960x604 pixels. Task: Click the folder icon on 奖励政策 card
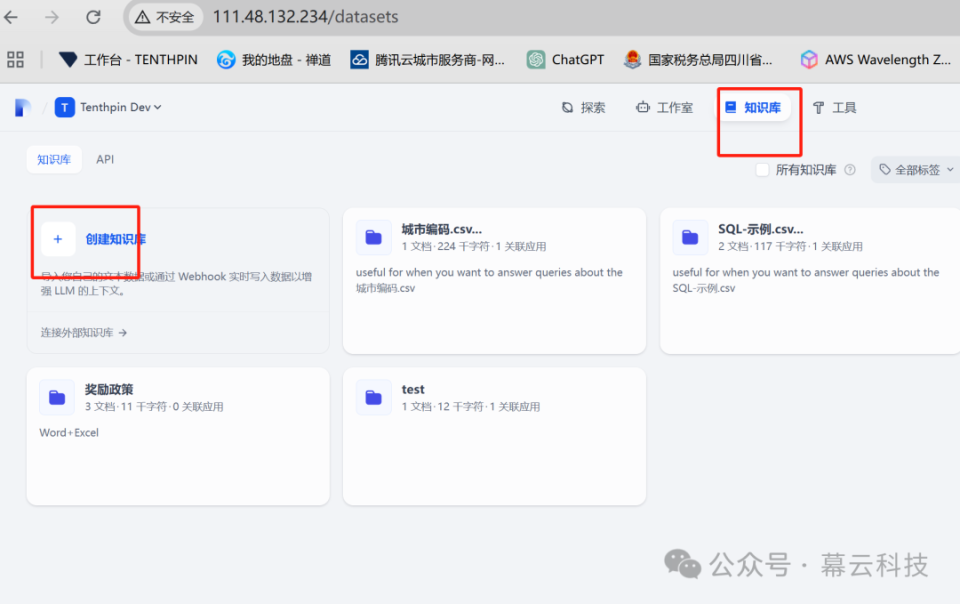(57, 396)
